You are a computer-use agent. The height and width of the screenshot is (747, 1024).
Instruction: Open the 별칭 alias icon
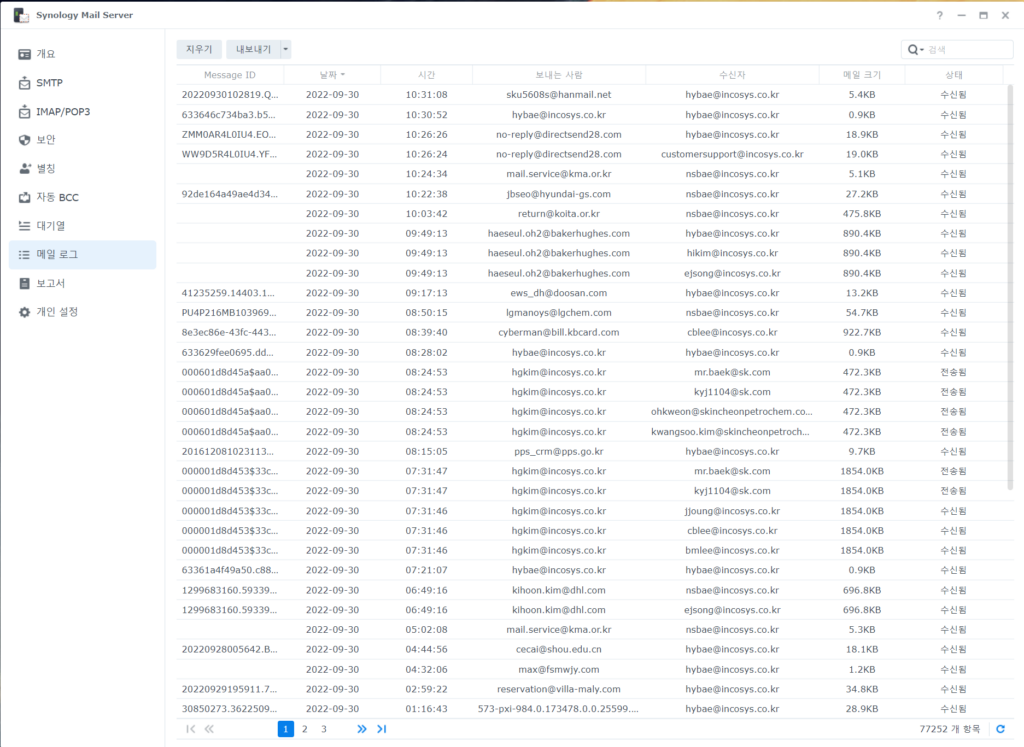25,168
